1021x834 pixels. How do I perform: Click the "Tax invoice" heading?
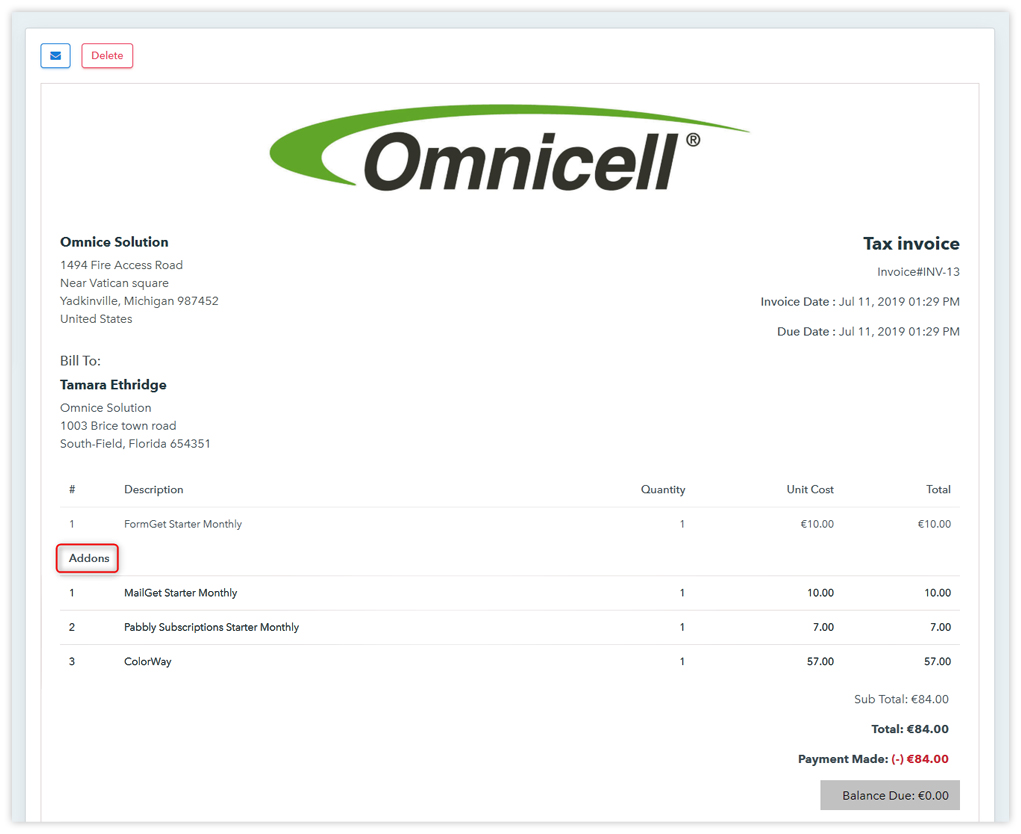[911, 243]
